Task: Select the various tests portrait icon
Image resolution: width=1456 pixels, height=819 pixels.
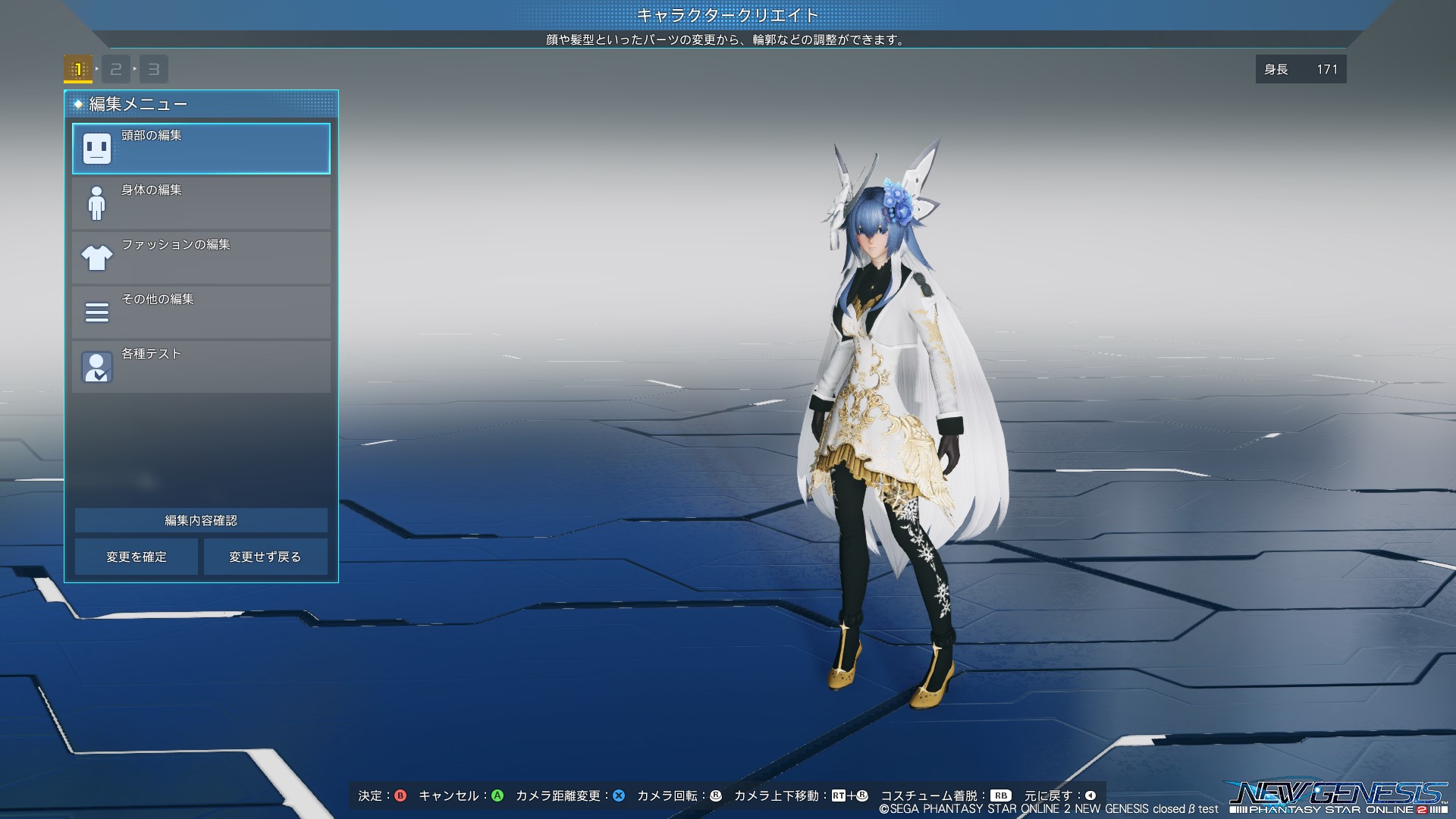Action: click(96, 367)
